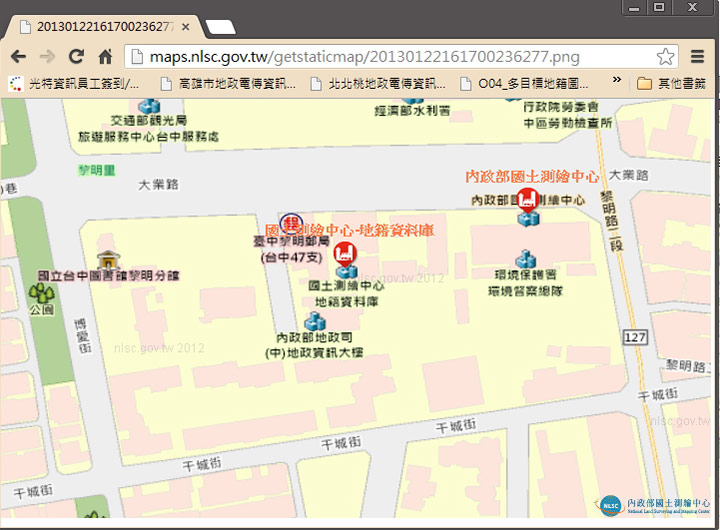Click the (中)地政資訊大樓 map label
Screen dimensions: 720x530
pyautogui.click(x=314, y=353)
